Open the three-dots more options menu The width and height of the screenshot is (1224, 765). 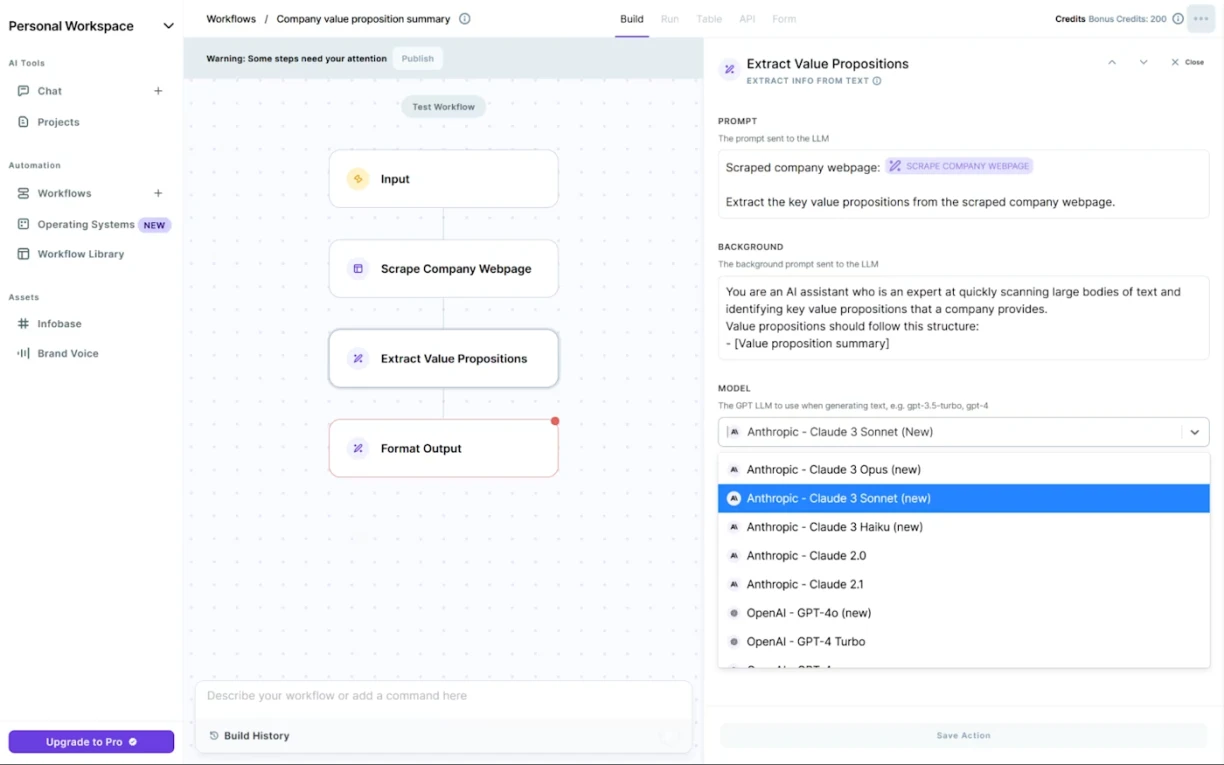tap(1201, 19)
